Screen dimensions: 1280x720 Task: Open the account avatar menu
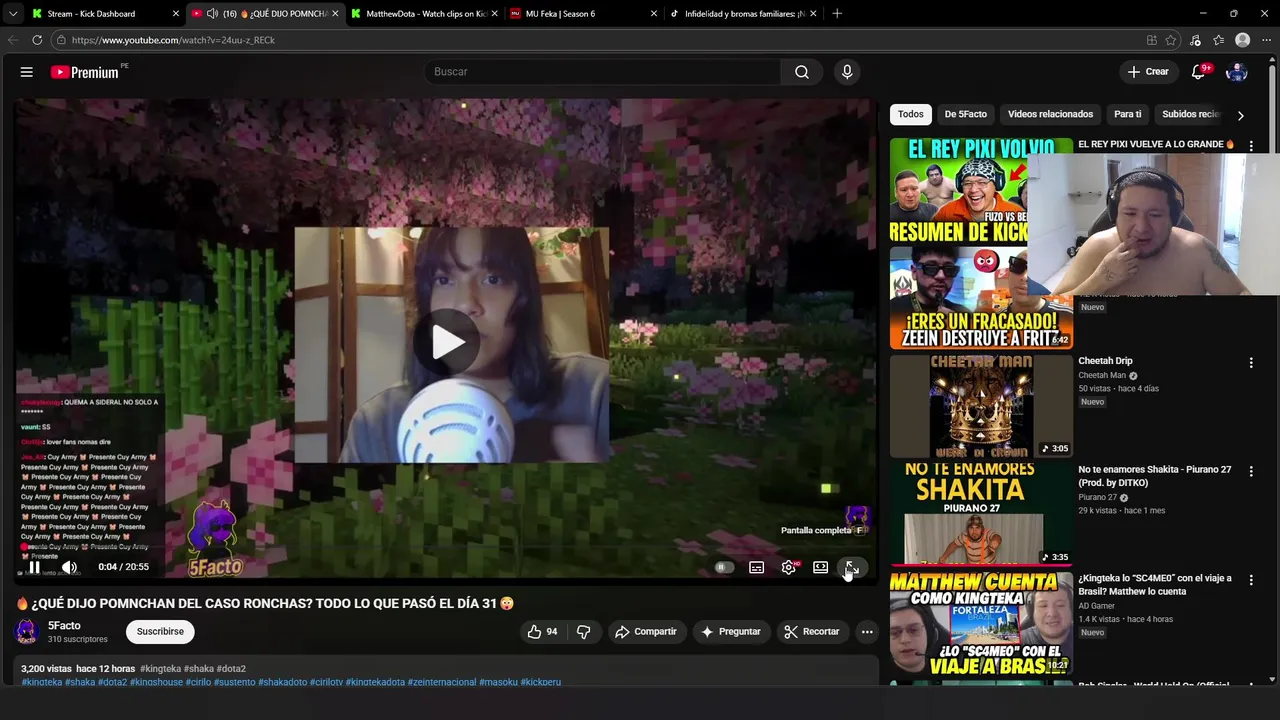click(1237, 72)
